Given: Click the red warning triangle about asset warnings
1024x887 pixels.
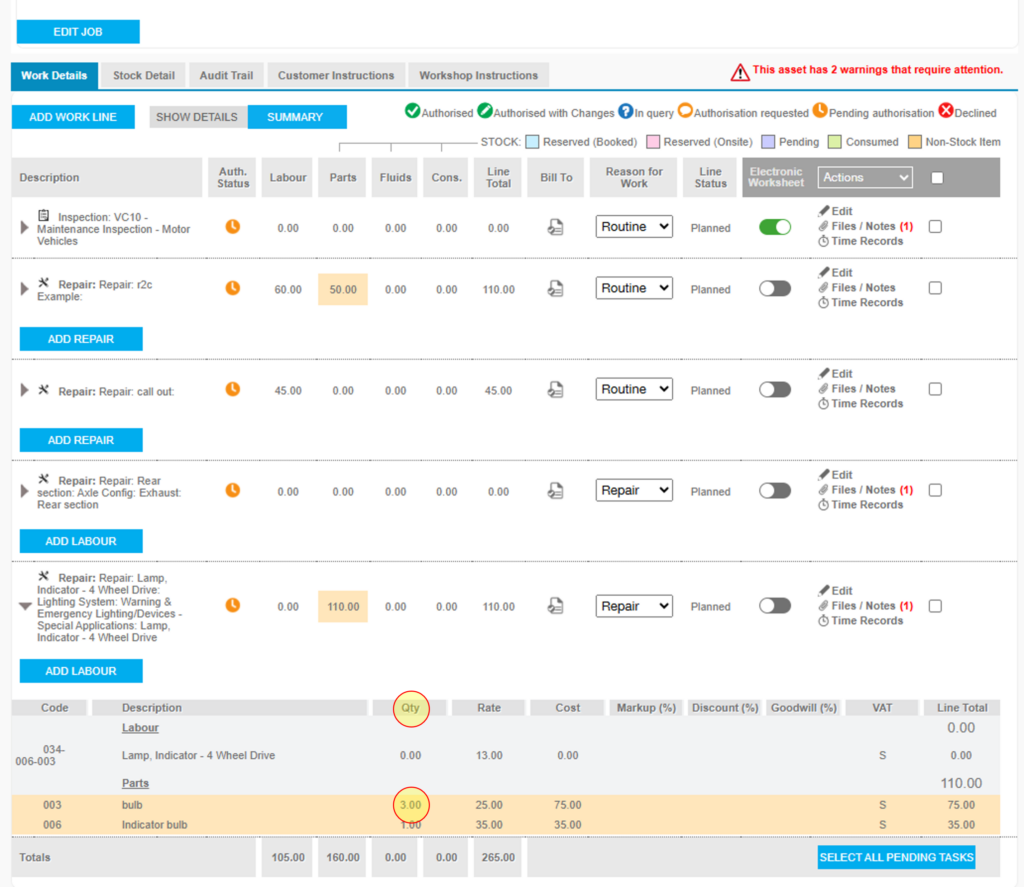Looking at the screenshot, I should [741, 71].
